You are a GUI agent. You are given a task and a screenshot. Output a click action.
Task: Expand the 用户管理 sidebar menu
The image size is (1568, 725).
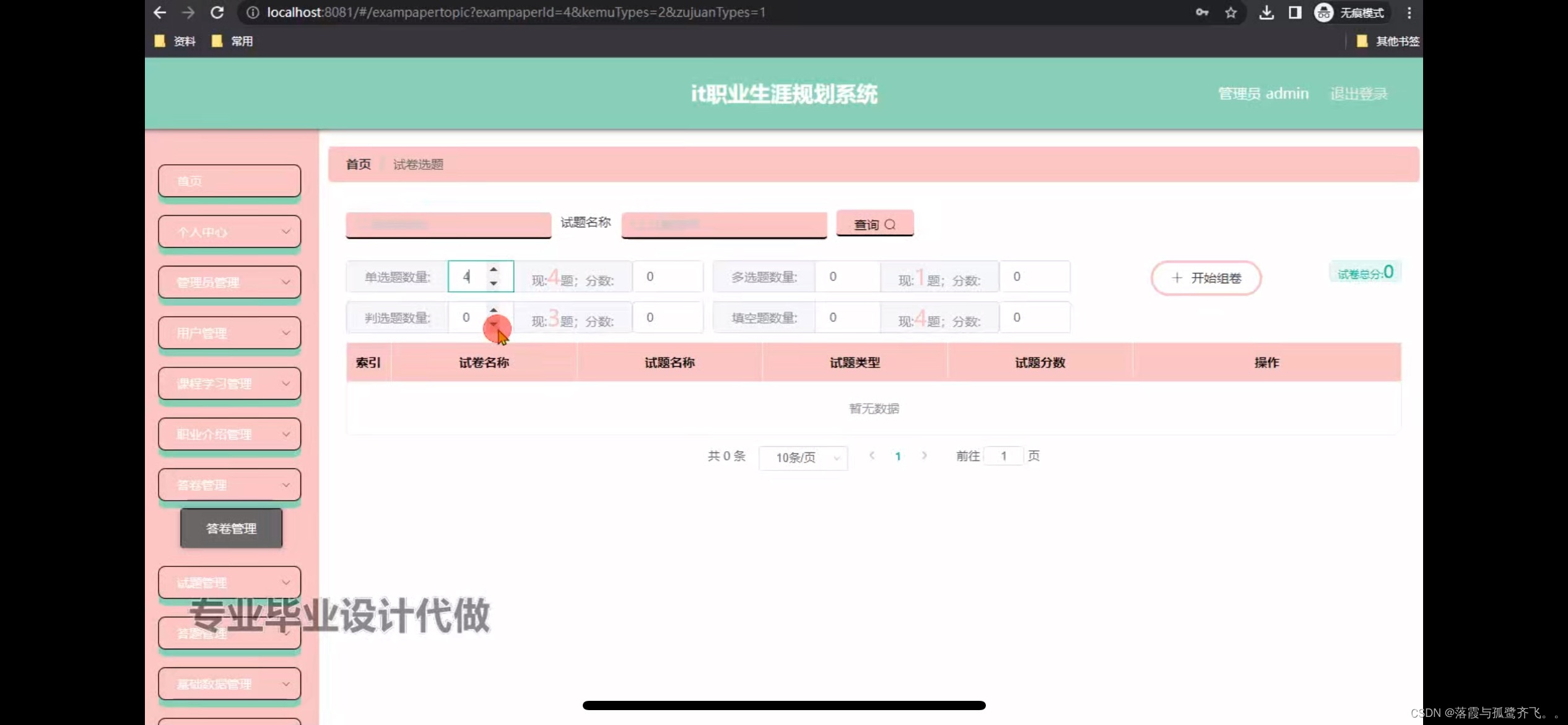229,333
